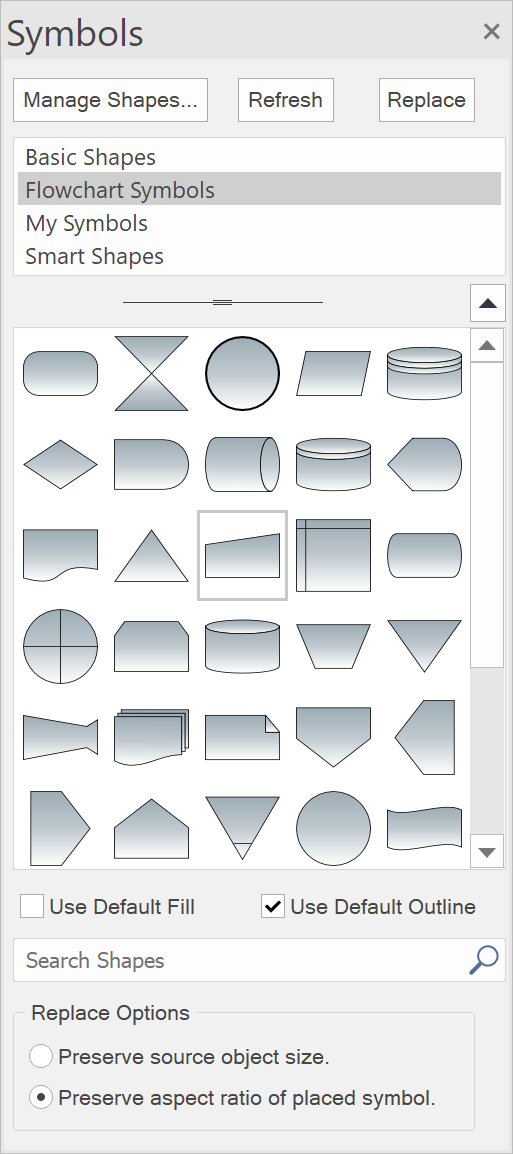Viewport: 513px width, 1154px height.
Task: Pick the circle with cross (summing junction) shape
Action: click(60, 646)
